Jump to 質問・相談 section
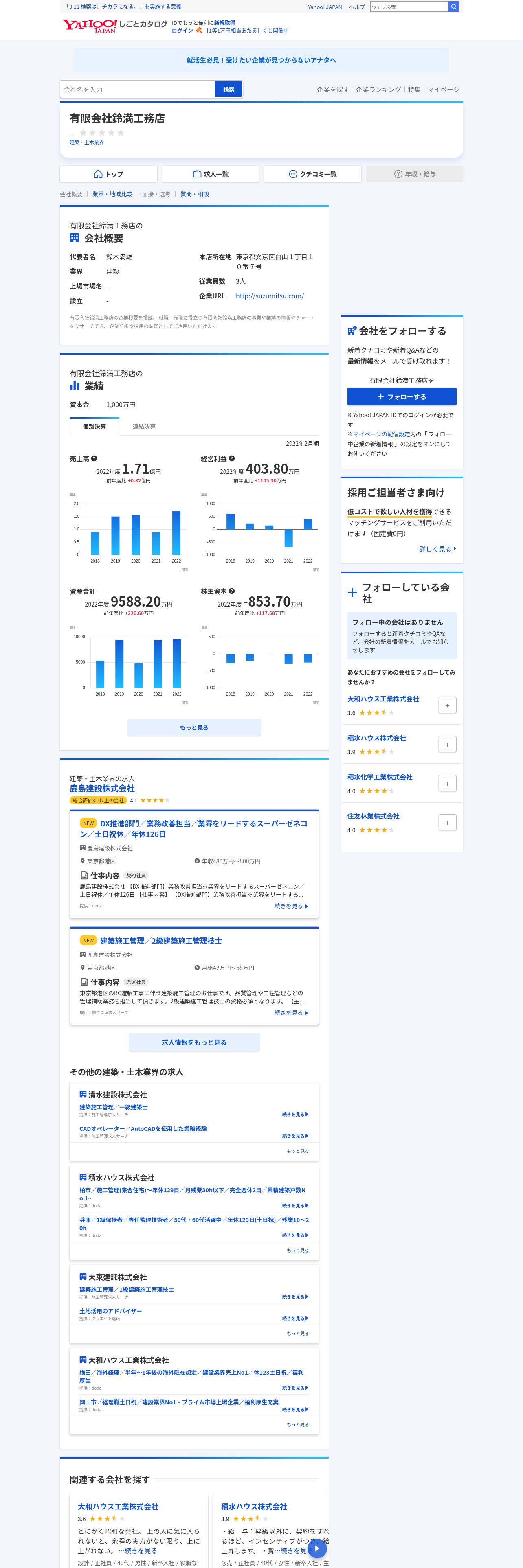The width and height of the screenshot is (523, 1568). [194, 194]
